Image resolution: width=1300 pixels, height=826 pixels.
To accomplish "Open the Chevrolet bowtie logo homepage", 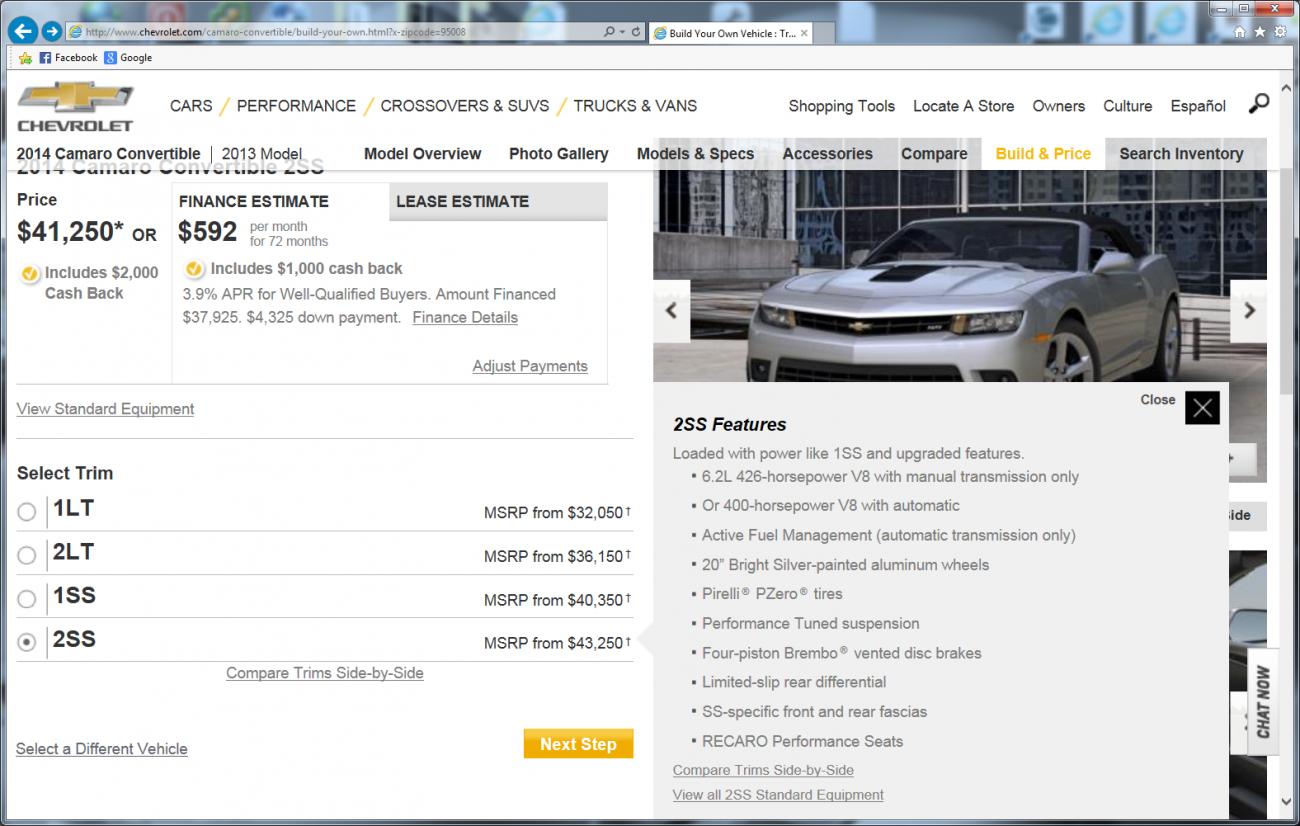I will [75, 106].
